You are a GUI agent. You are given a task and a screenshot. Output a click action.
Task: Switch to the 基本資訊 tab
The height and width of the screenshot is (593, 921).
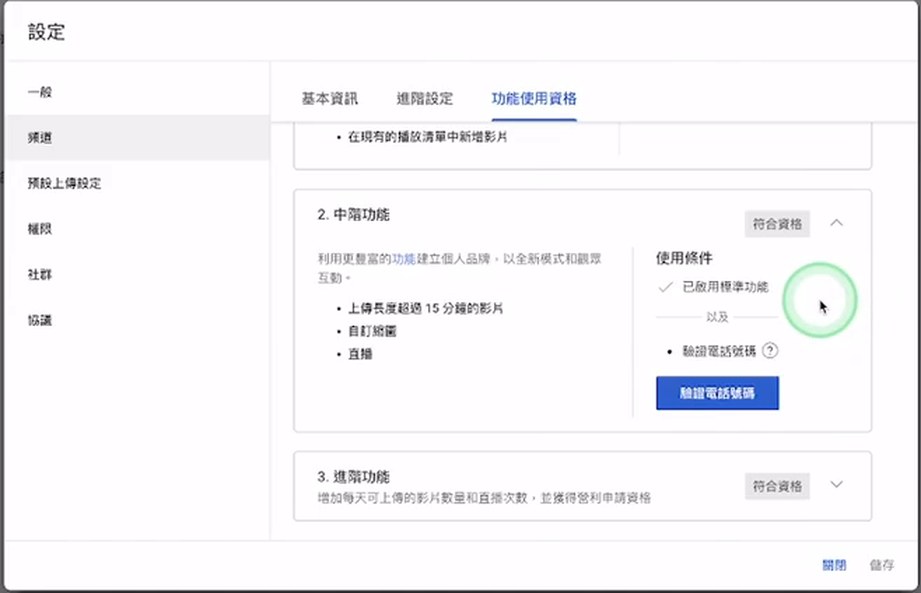(330, 99)
